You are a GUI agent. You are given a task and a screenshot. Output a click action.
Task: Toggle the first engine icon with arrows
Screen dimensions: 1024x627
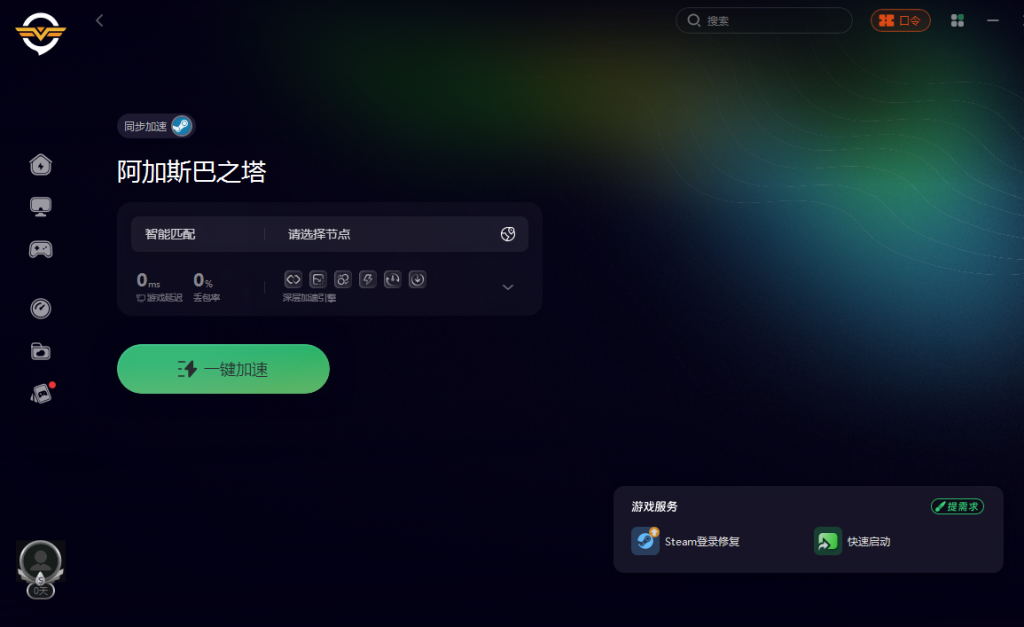point(293,280)
